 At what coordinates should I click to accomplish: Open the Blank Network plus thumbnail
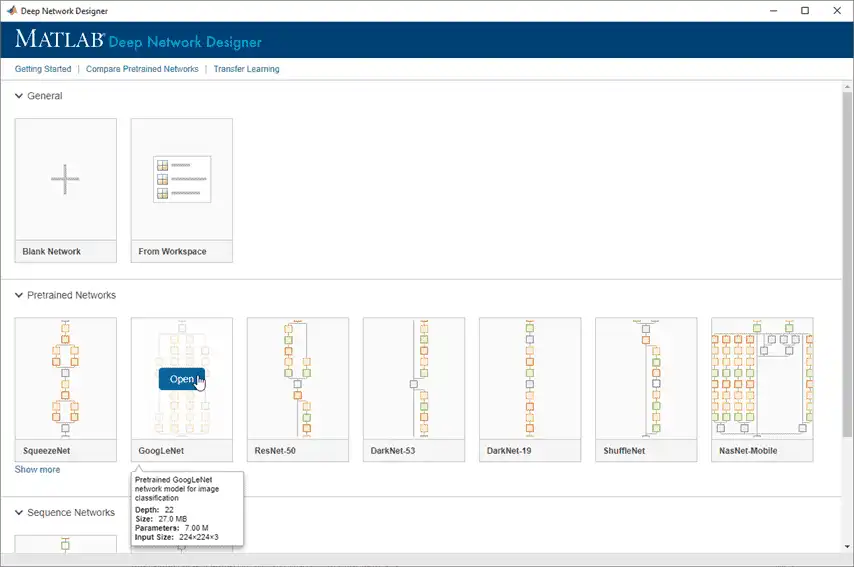click(x=65, y=179)
